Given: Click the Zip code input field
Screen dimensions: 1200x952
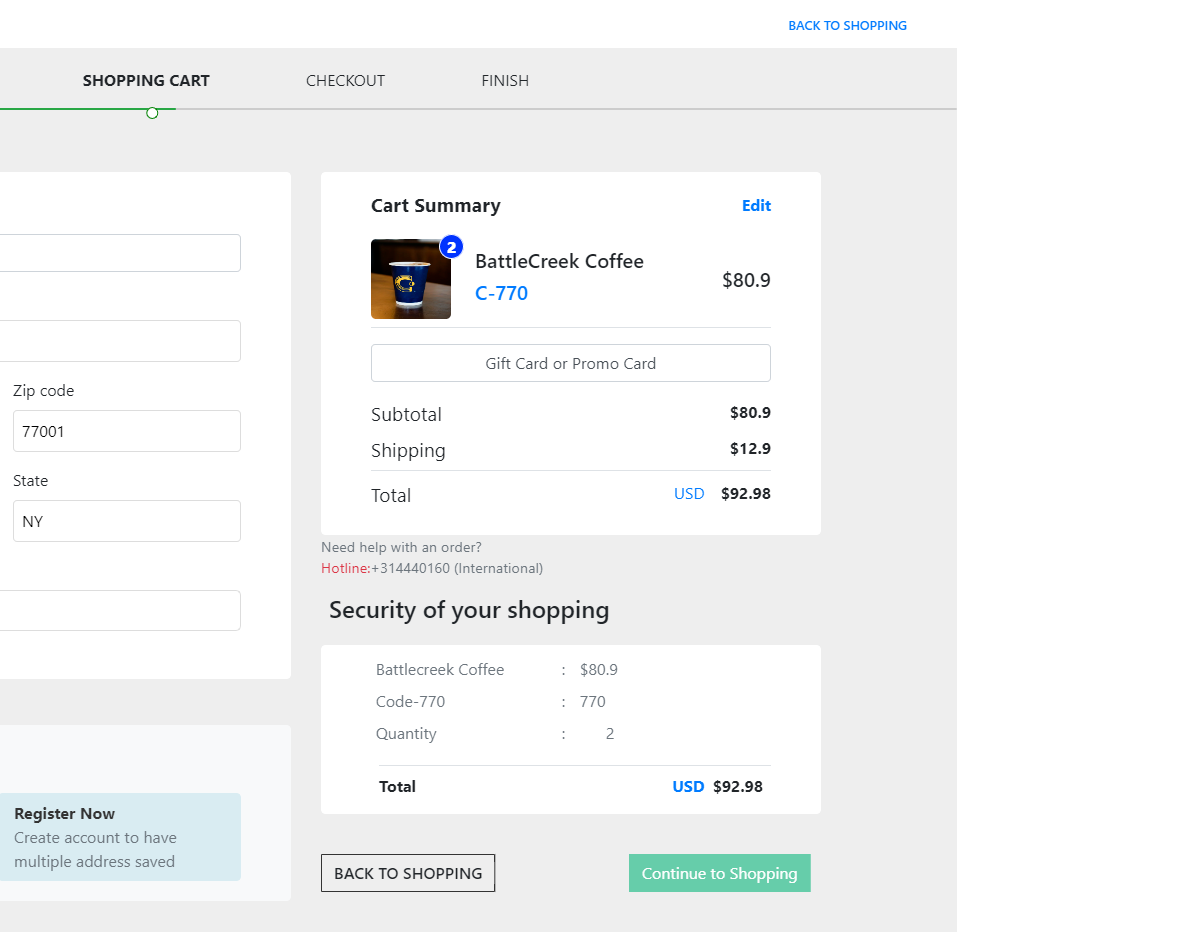Looking at the screenshot, I should click(127, 431).
